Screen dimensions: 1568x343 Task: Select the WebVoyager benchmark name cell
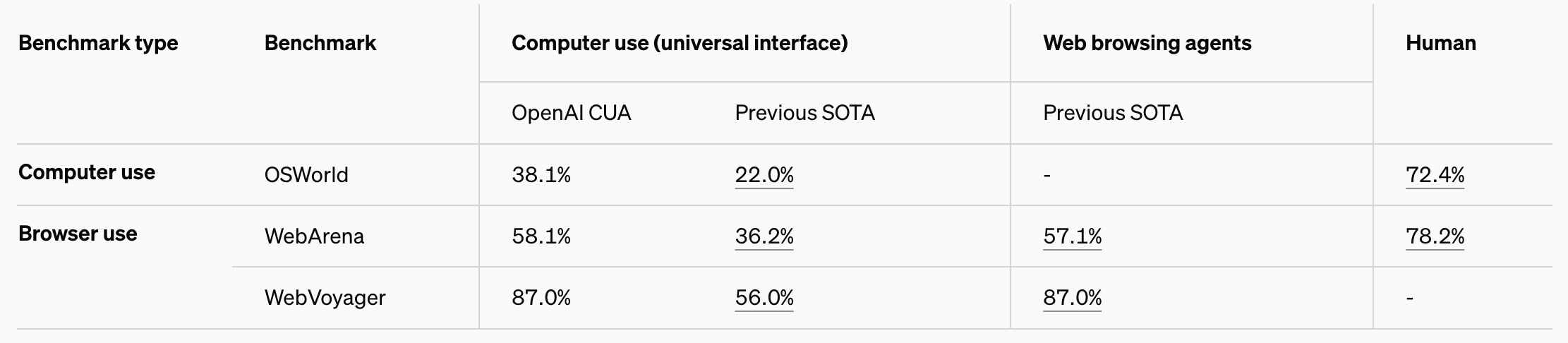coord(325,297)
